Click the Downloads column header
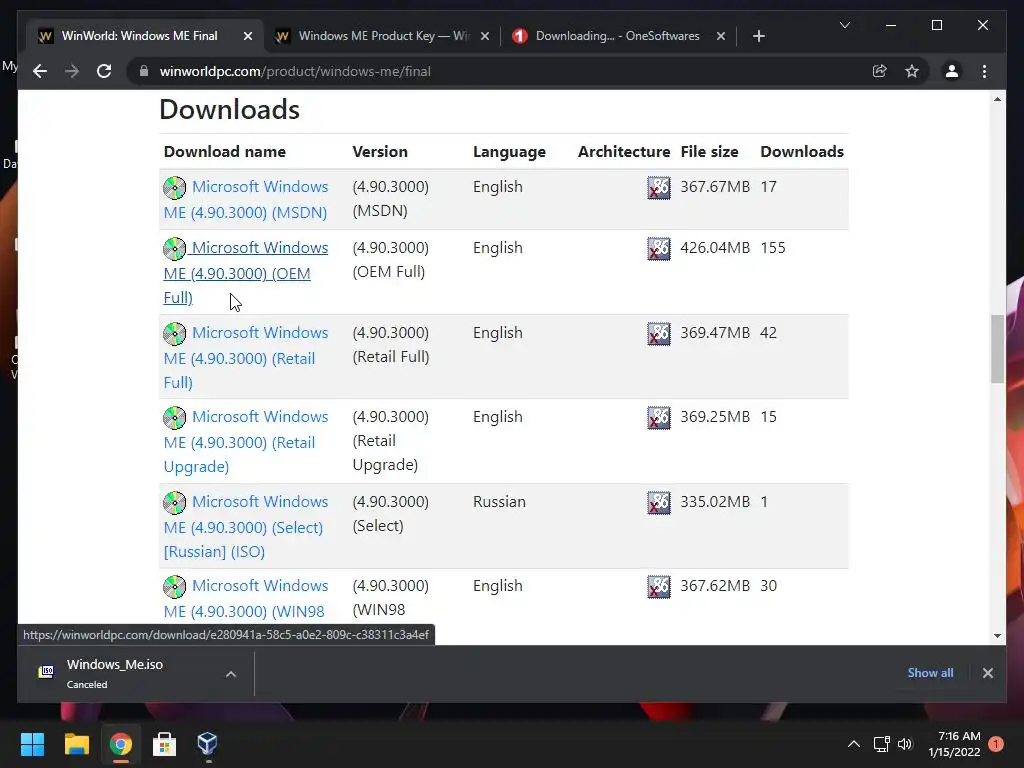 point(802,152)
